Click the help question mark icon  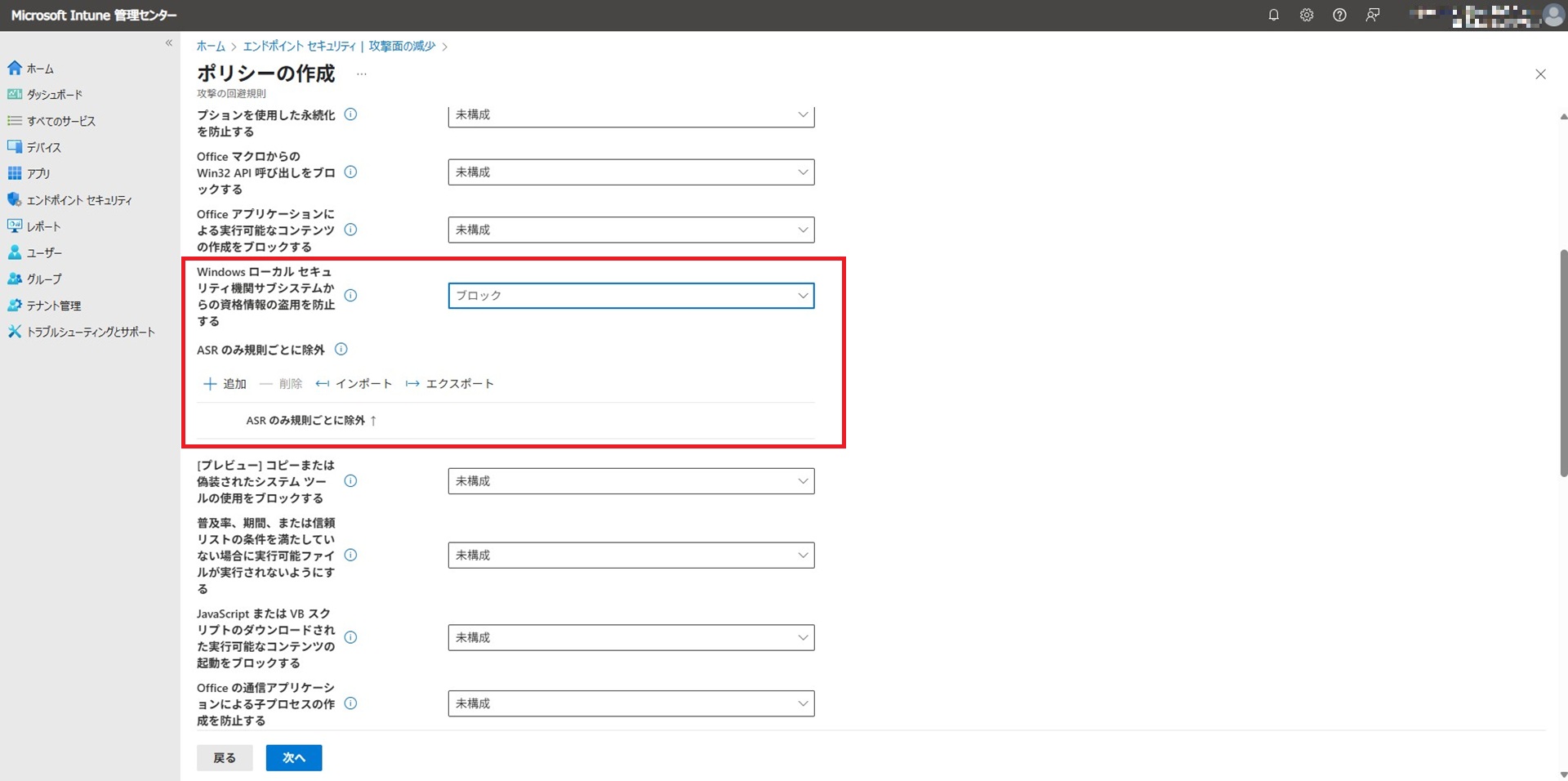tap(1339, 15)
